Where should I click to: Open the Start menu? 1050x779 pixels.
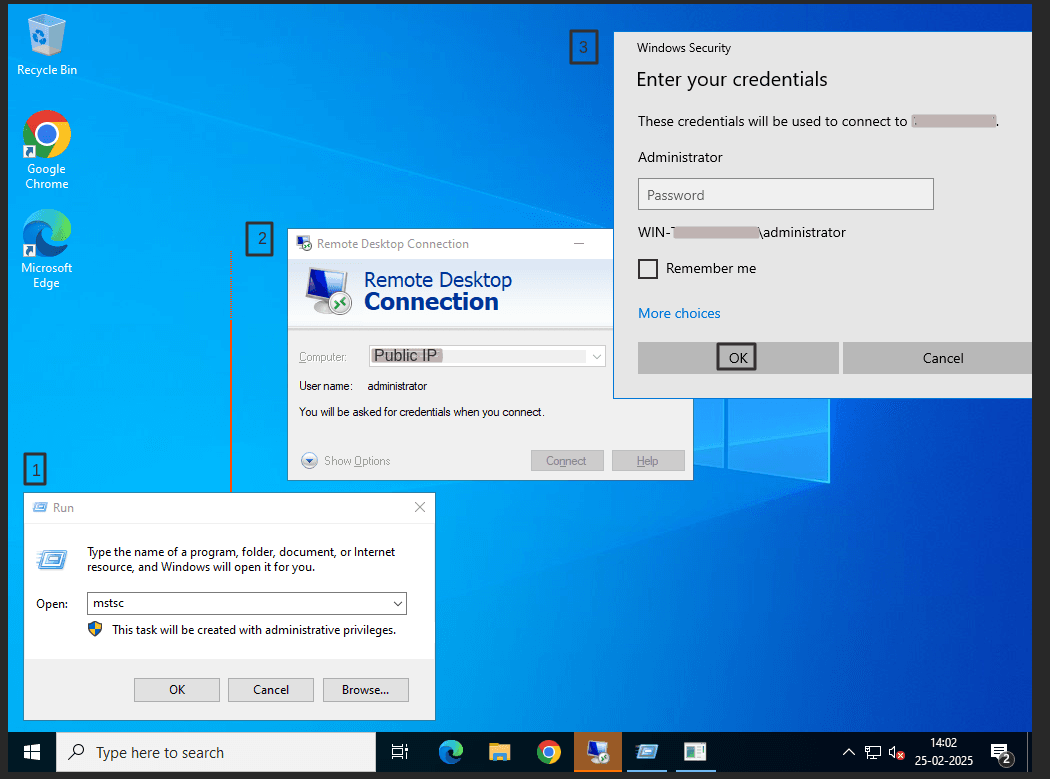(x=31, y=751)
